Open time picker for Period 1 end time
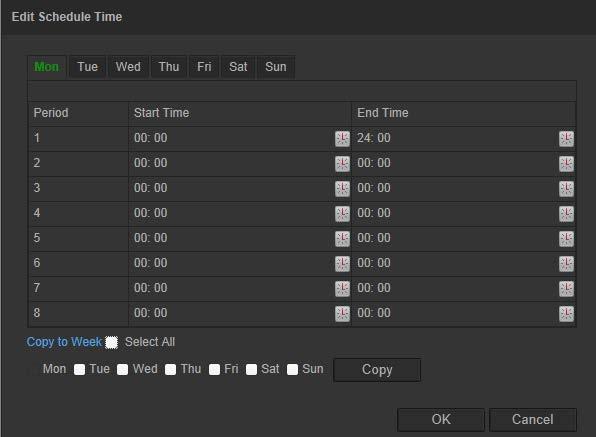This screenshot has width=596, height=437. click(566, 139)
